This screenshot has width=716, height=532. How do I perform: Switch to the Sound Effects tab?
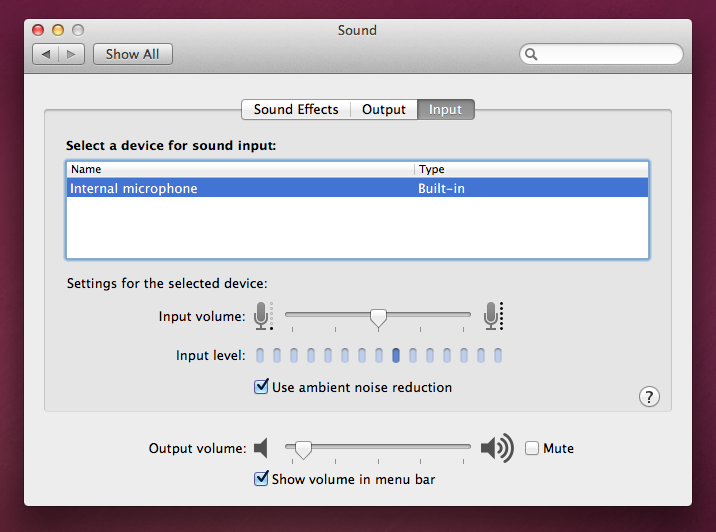296,110
